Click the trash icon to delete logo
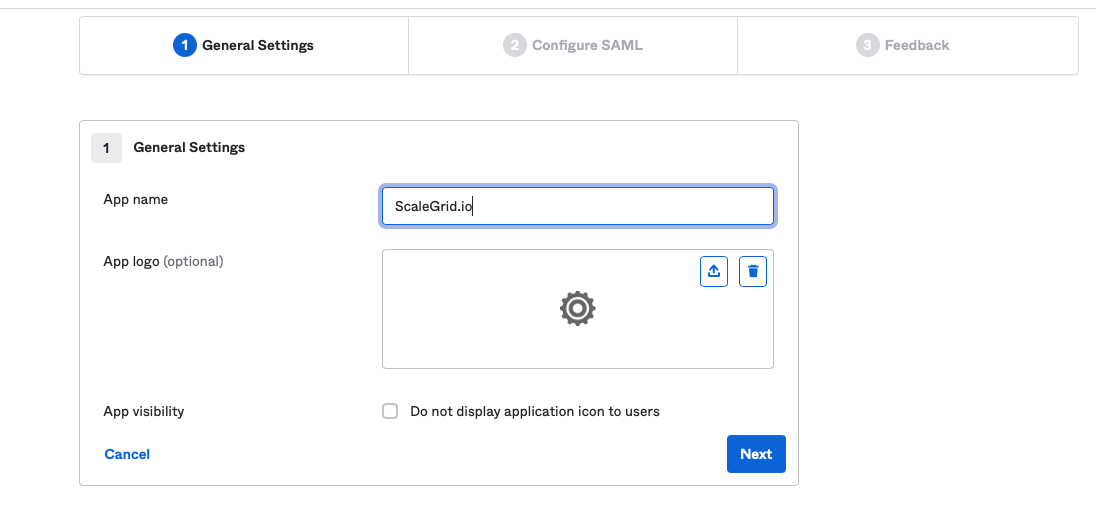Image resolution: width=1096 pixels, height=523 pixels. coord(753,271)
